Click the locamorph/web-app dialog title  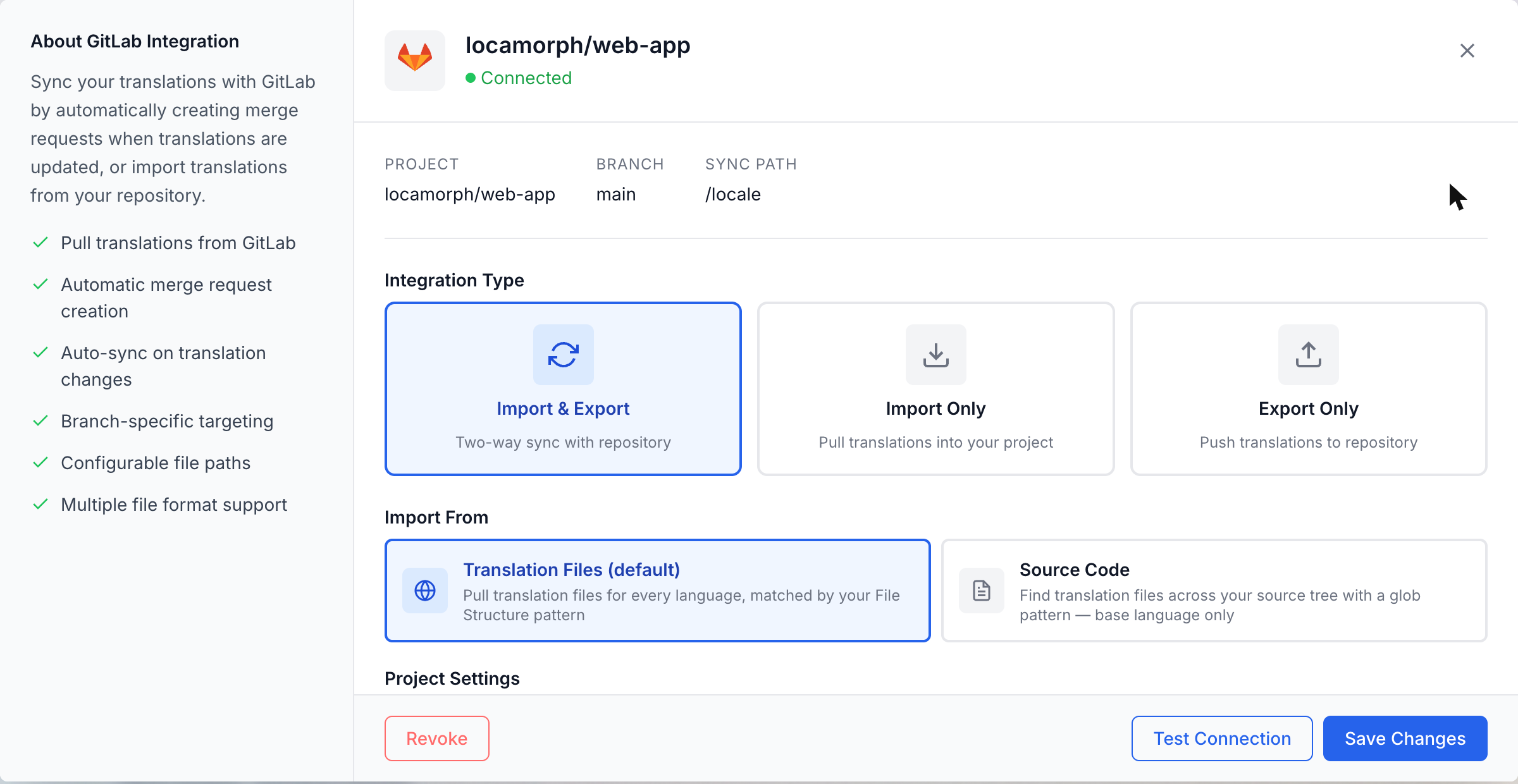(578, 45)
